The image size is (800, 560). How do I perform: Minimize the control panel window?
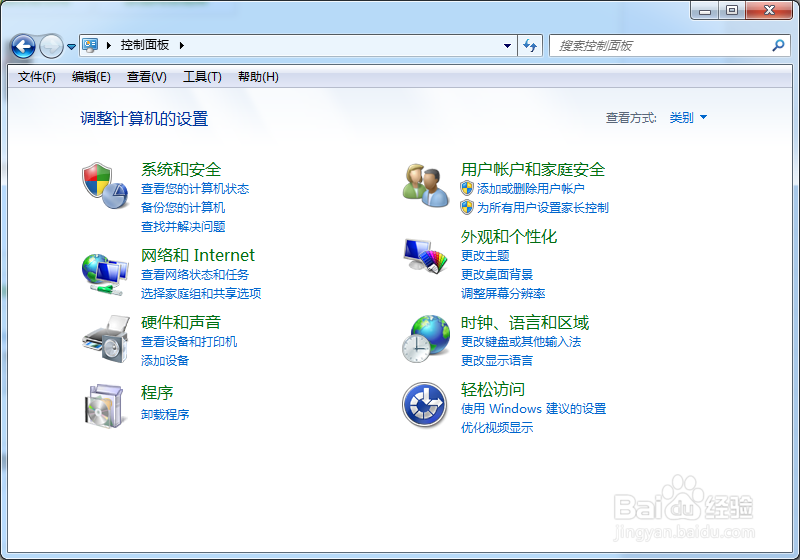[705, 10]
